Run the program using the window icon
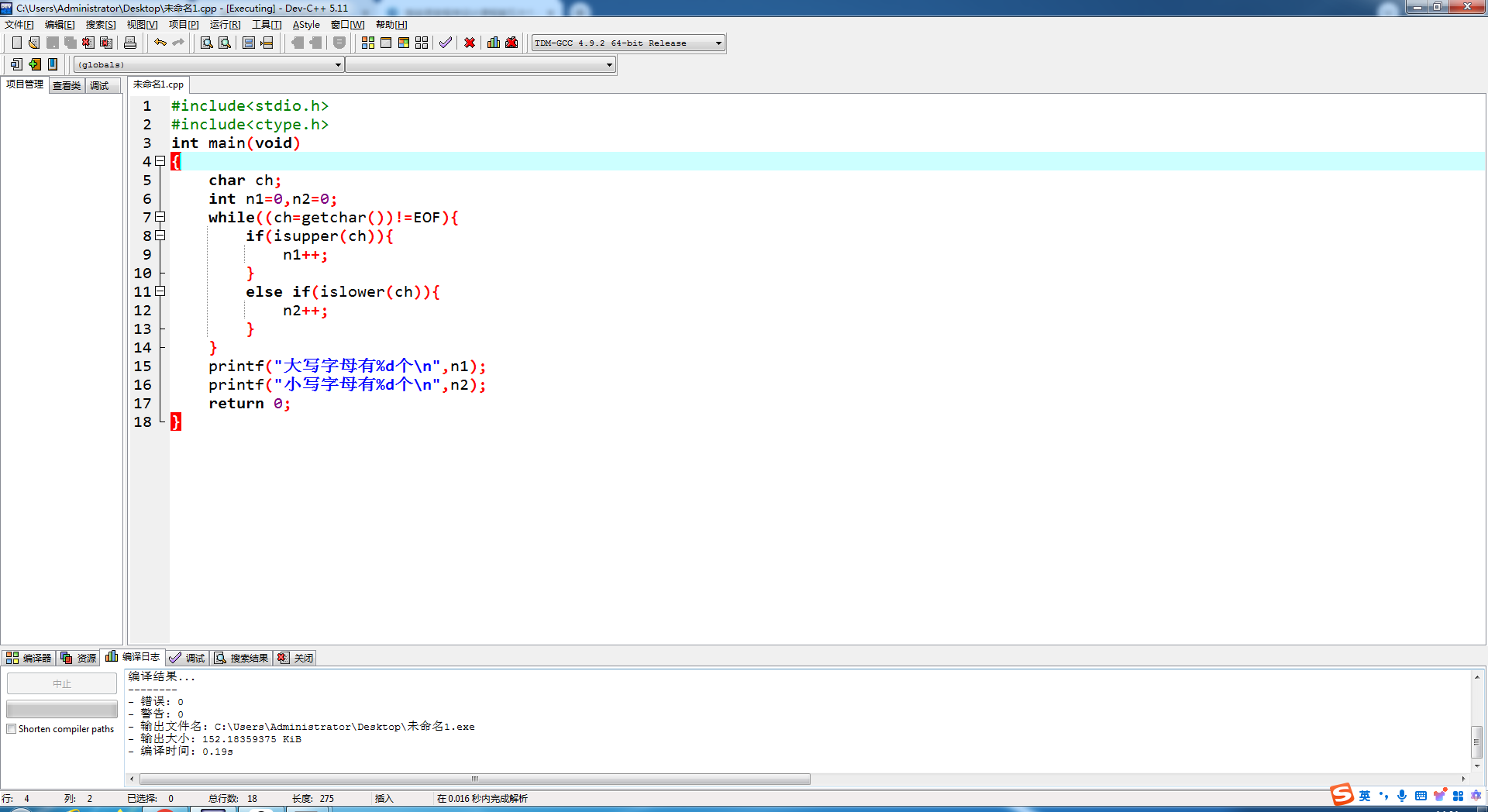Viewport: 1488px width, 812px height. [386, 43]
